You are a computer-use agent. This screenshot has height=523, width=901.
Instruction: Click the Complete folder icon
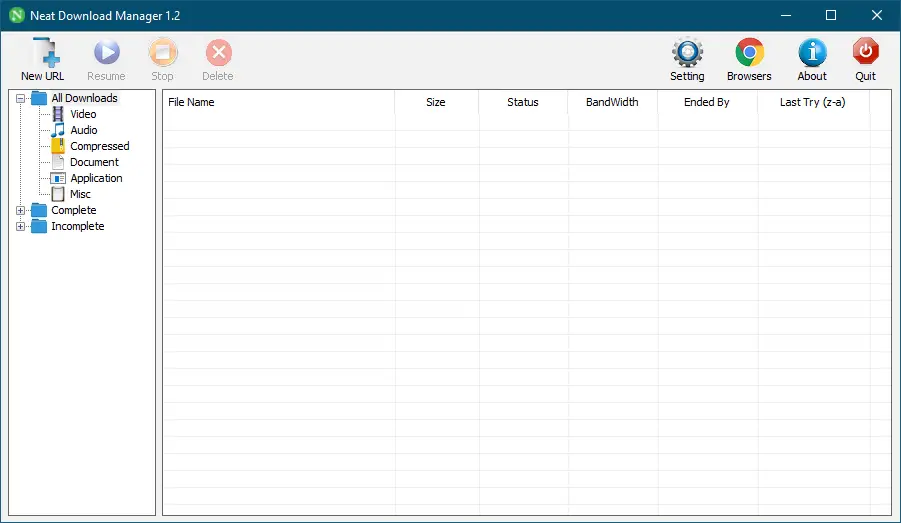click(39, 210)
